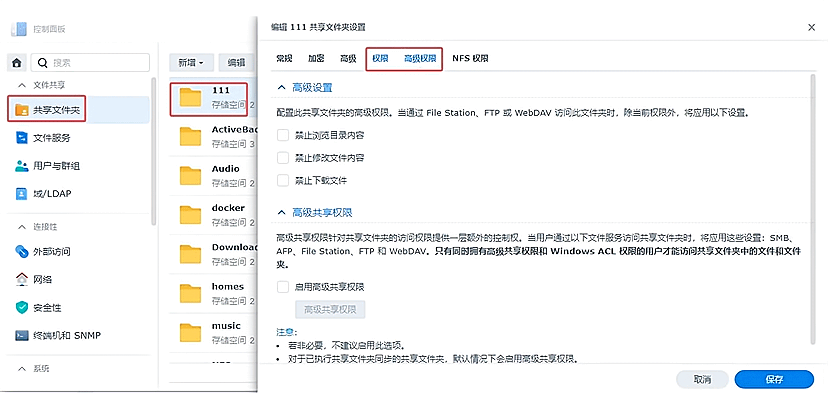Close the 编辑 111 dialog with X
Viewport: 830px width, 393px height.
811,28
